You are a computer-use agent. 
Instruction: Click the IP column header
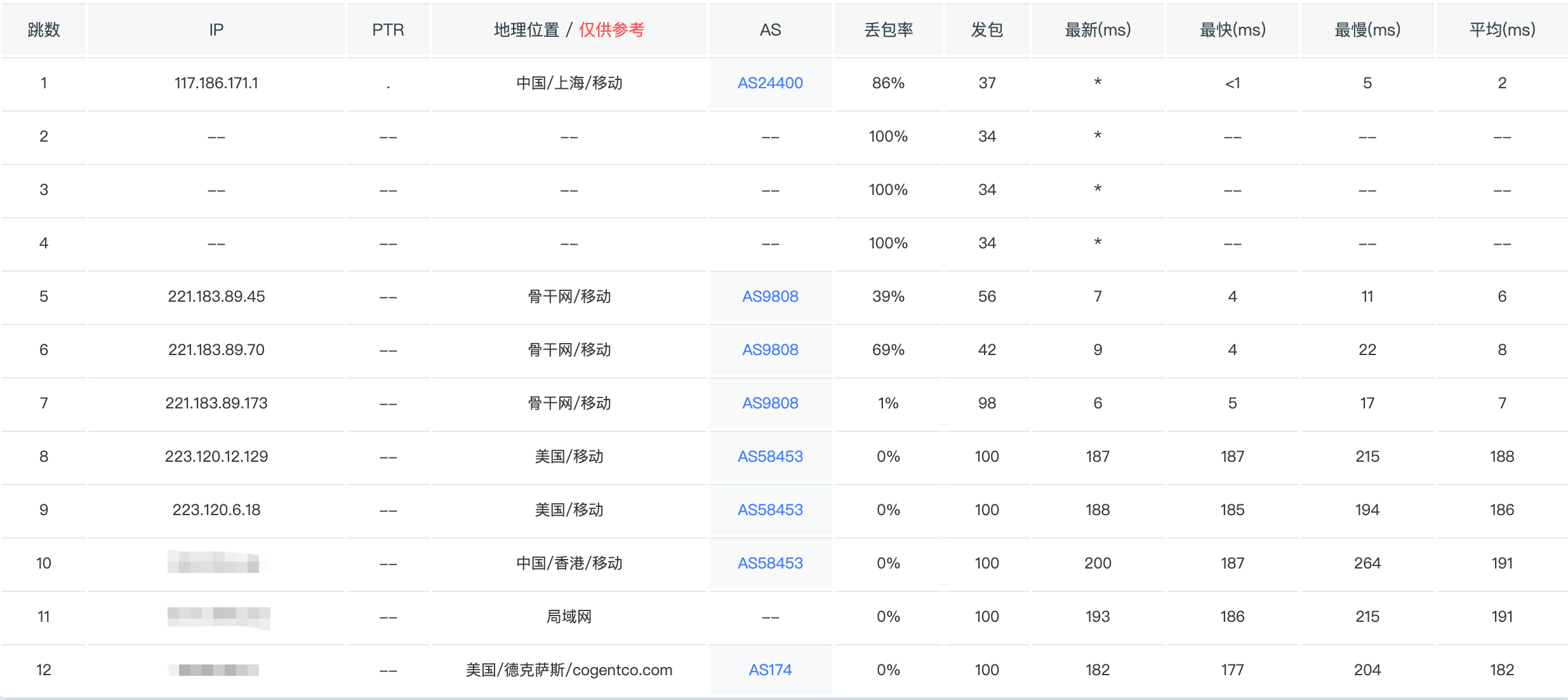tap(216, 30)
